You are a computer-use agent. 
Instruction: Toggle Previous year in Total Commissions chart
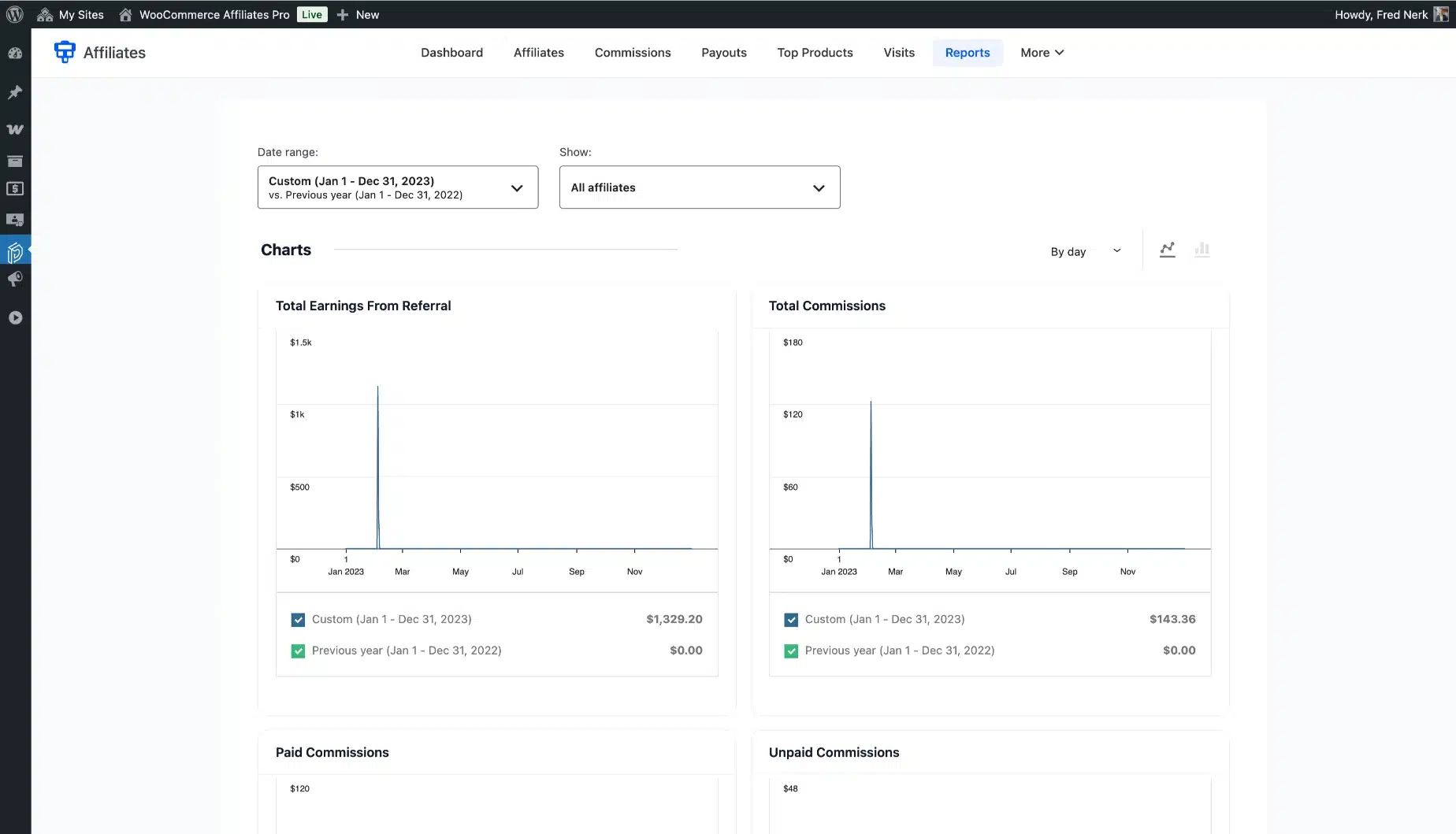point(791,651)
